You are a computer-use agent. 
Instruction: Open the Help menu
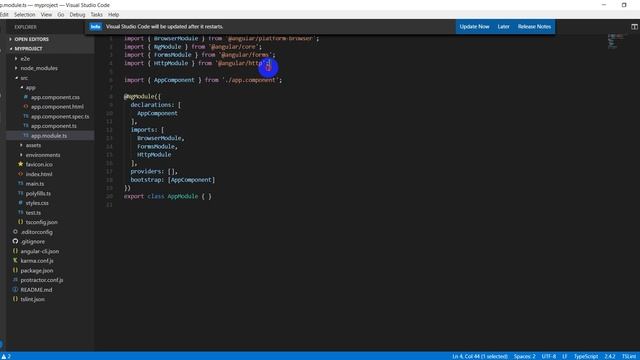[113, 14]
